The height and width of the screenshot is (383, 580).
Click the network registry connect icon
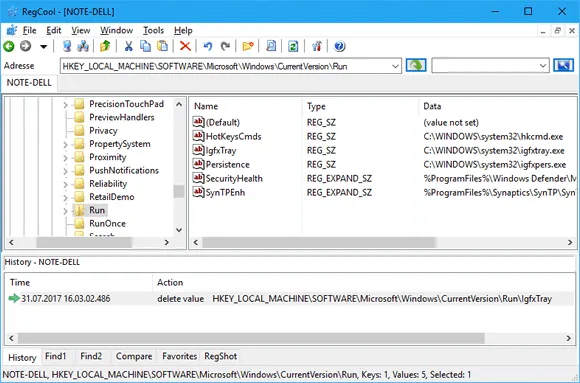click(83, 46)
